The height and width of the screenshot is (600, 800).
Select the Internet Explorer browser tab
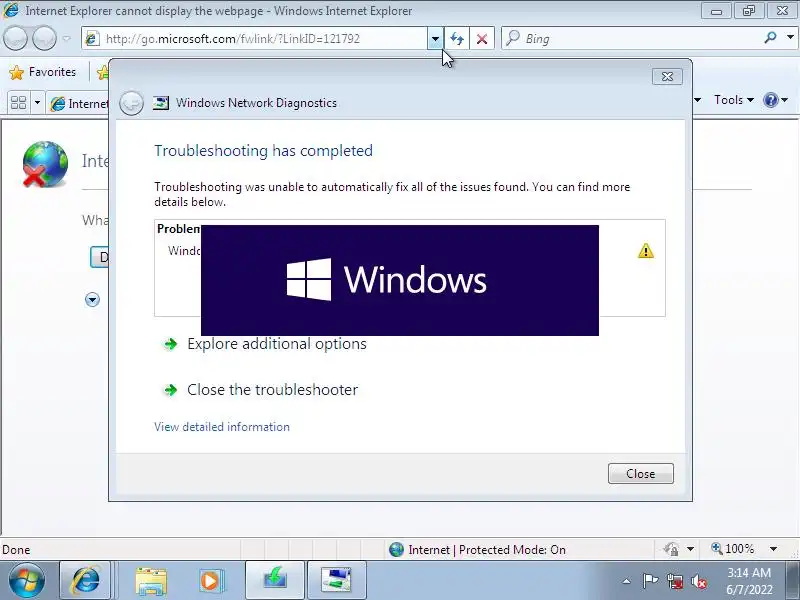click(x=78, y=104)
